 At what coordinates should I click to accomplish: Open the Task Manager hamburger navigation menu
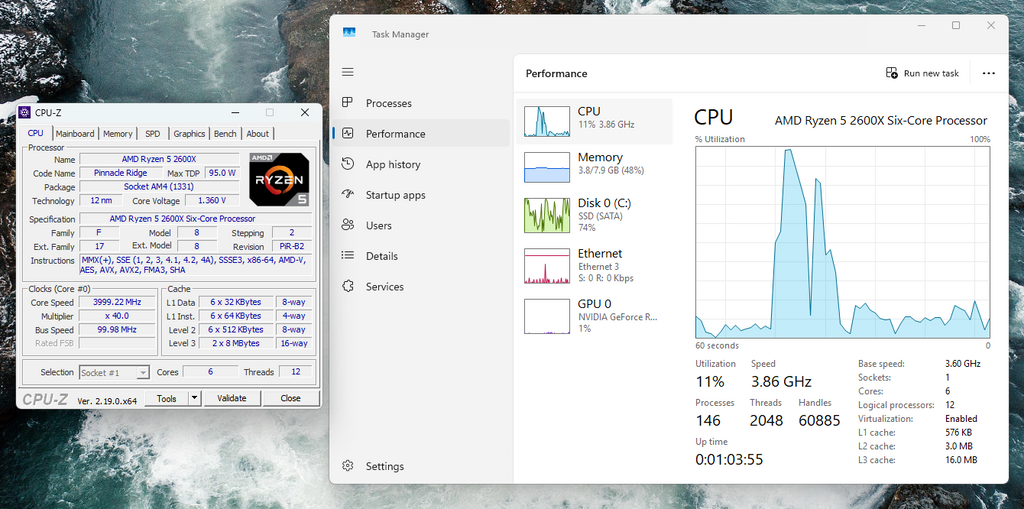[x=347, y=73]
